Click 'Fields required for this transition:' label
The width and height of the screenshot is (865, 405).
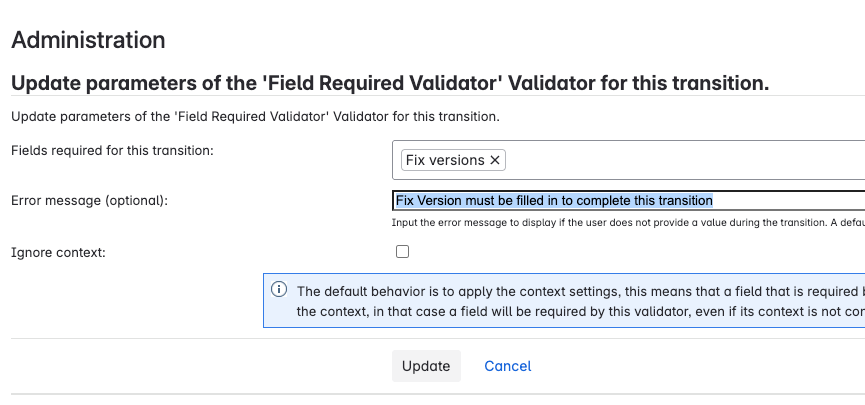(112, 150)
